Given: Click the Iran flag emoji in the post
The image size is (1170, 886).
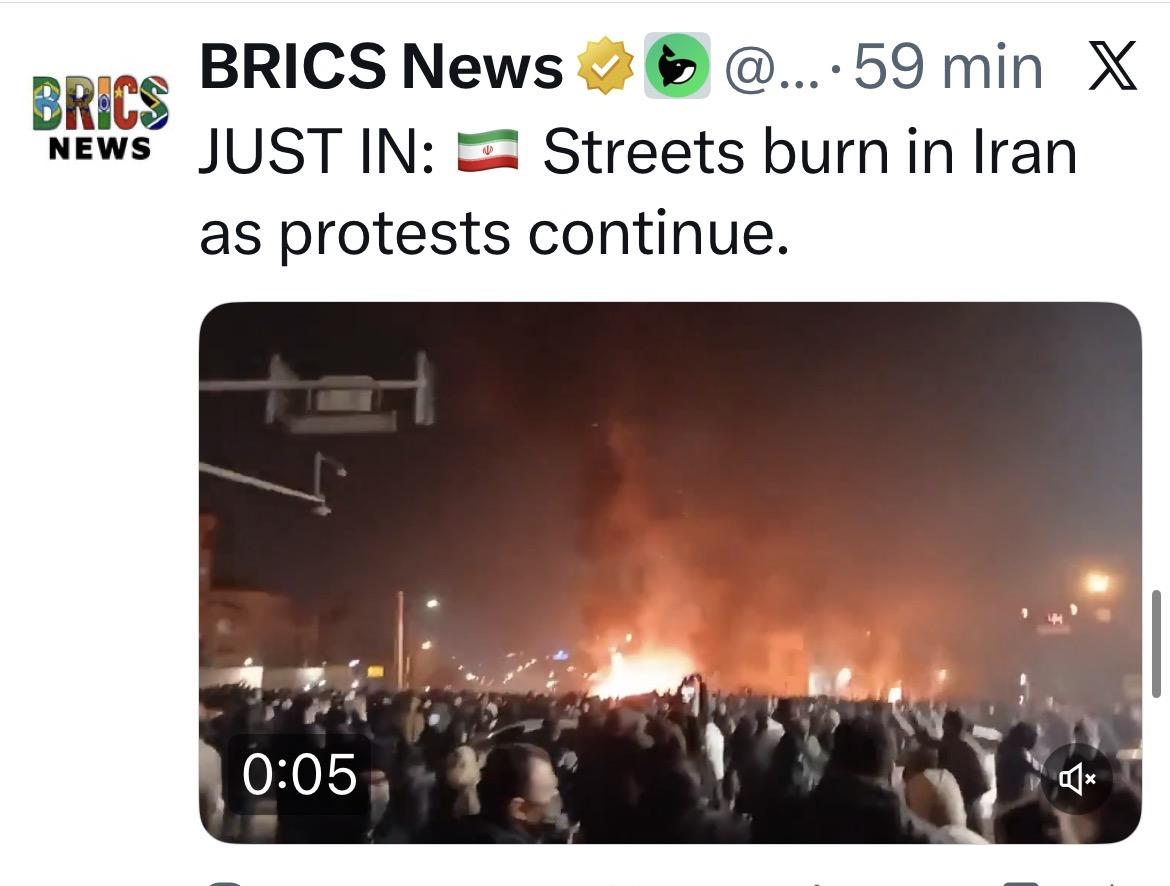Looking at the screenshot, I should click(488, 152).
